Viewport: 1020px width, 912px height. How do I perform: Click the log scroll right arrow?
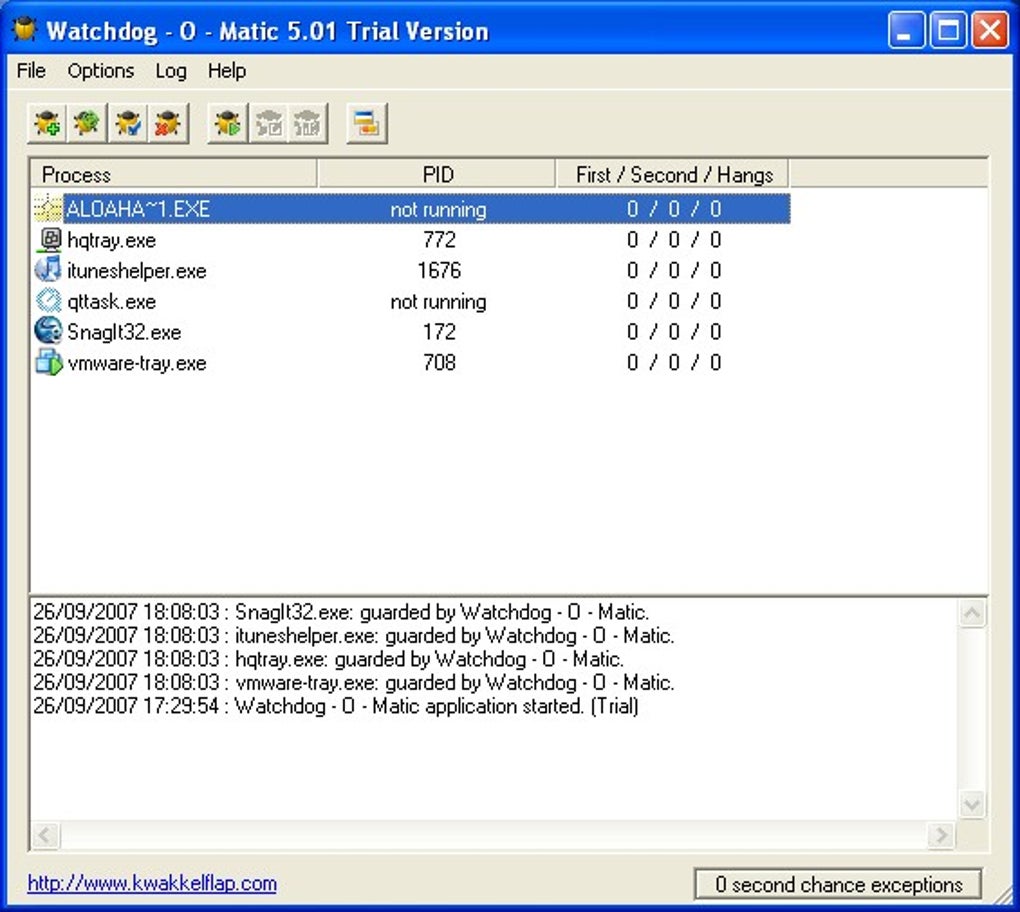[x=941, y=835]
